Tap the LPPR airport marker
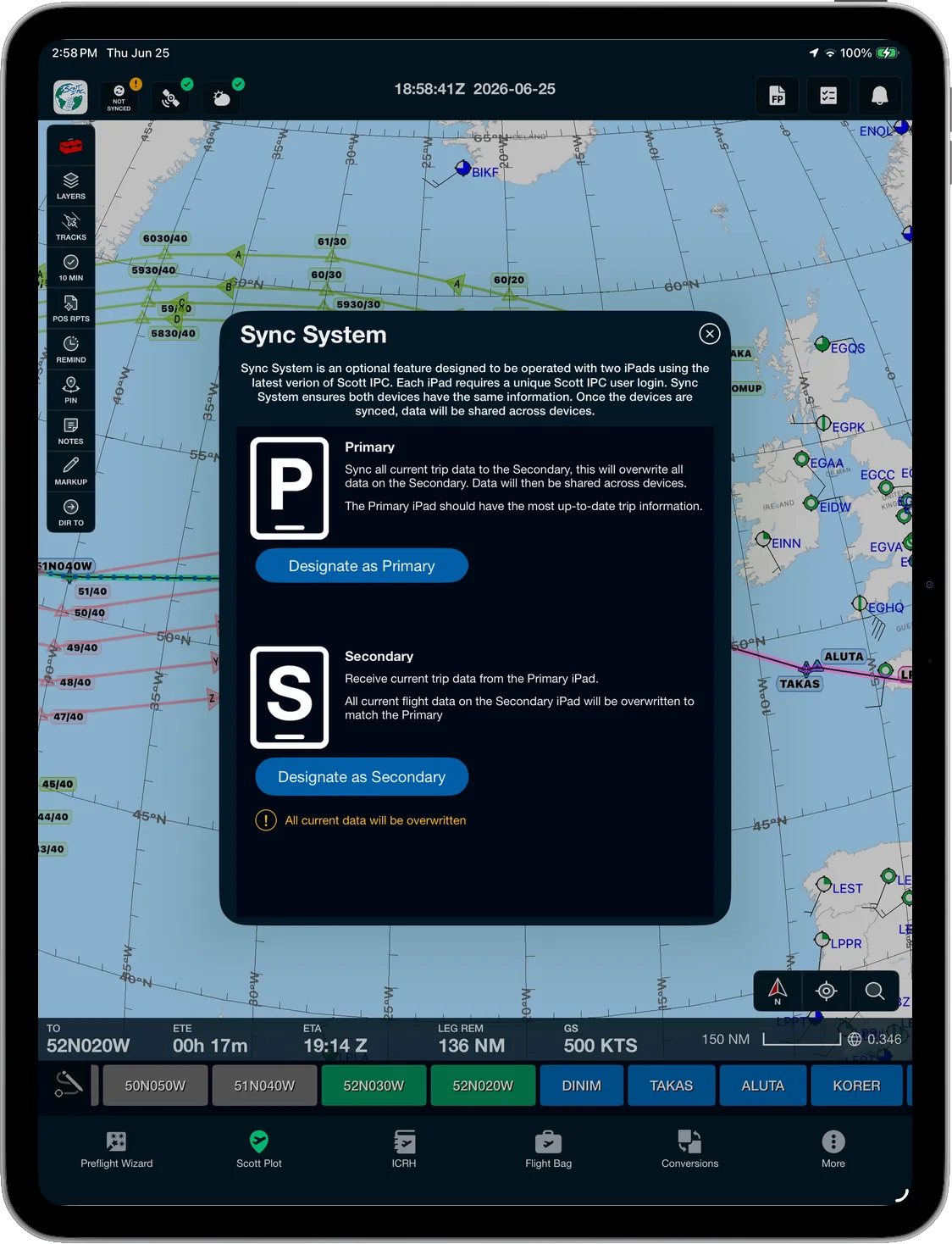Viewport: 952px width, 1244px height. pyautogui.click(x=822, y=939)
